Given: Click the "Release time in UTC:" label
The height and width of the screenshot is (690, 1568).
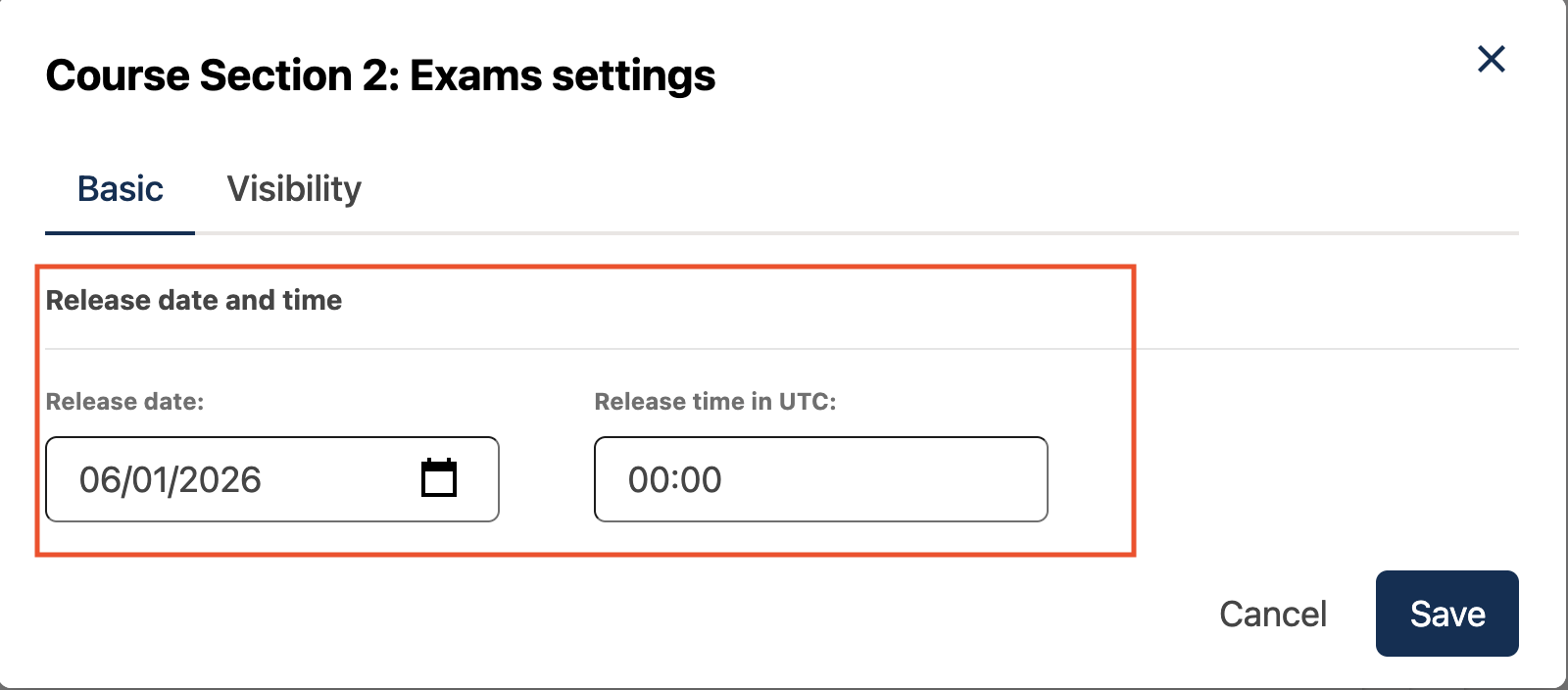Looking at the screenshot, I should coord(714,402).
